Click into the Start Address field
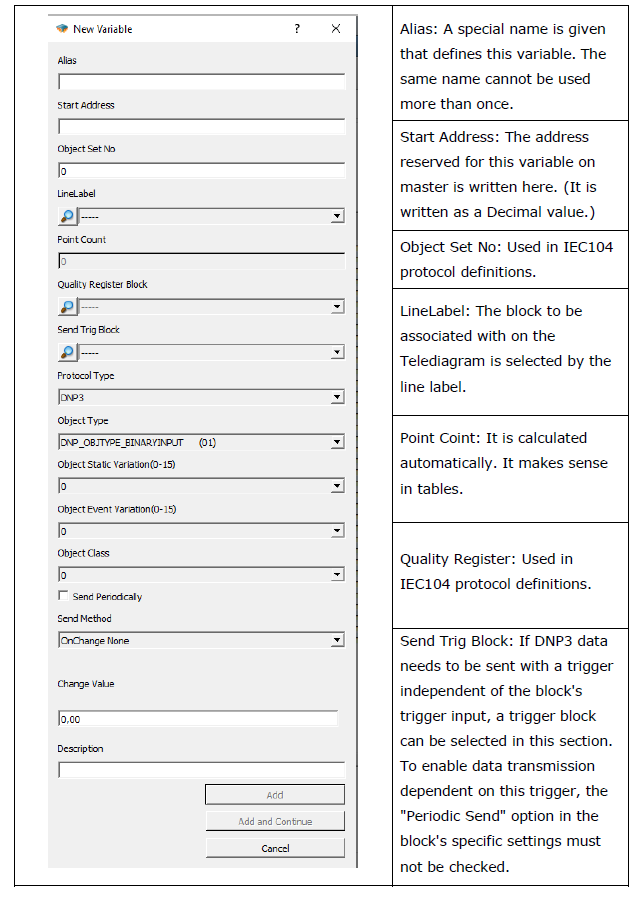The height and width of the screenshot is (902, 640). 202,127
